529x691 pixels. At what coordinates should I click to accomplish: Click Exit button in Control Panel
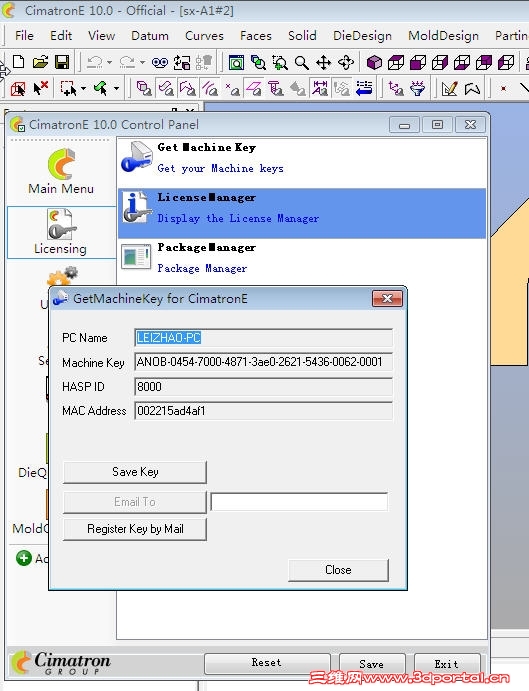click(x=447, y=664)
